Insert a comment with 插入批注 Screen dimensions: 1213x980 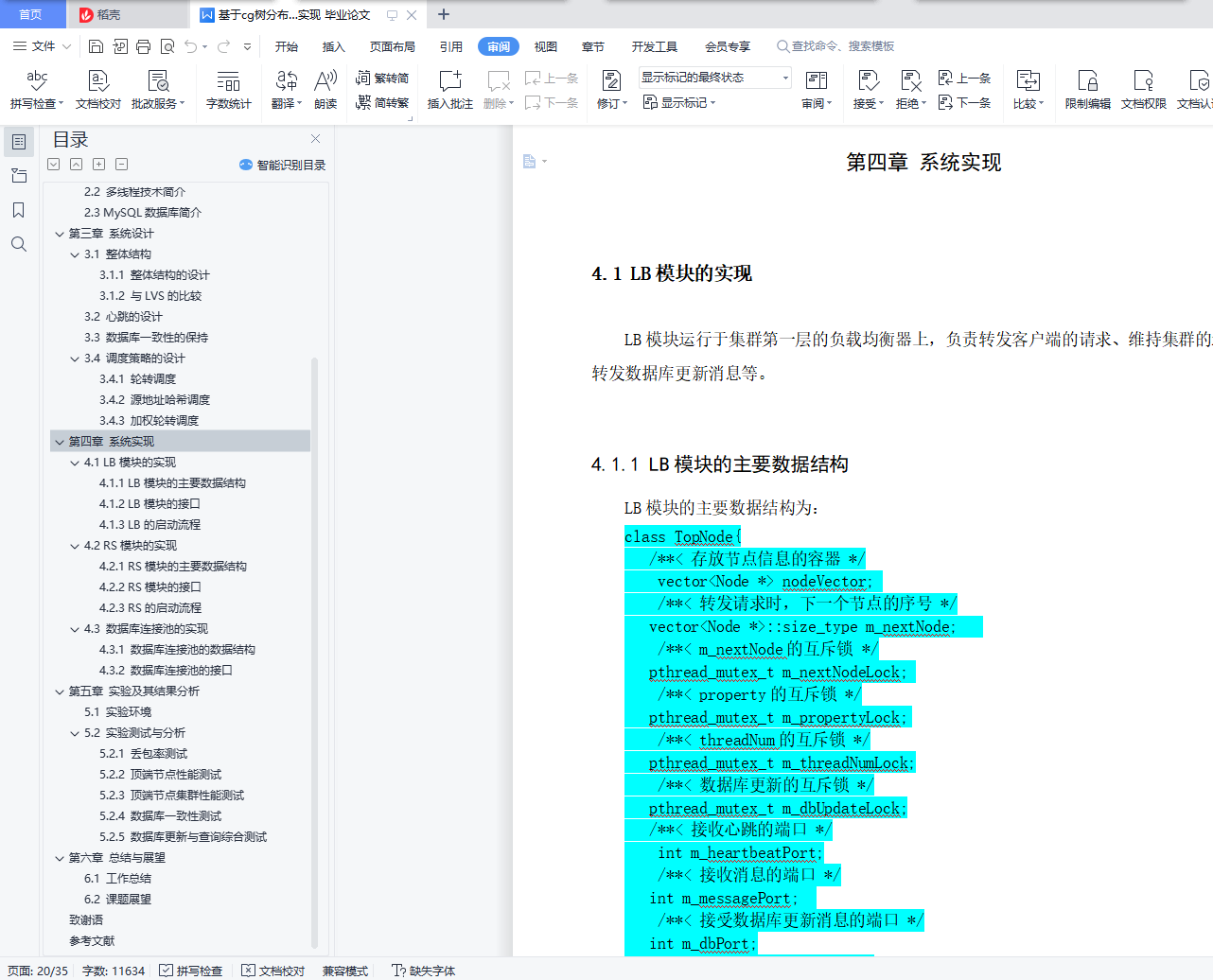(x=450, y=90)
